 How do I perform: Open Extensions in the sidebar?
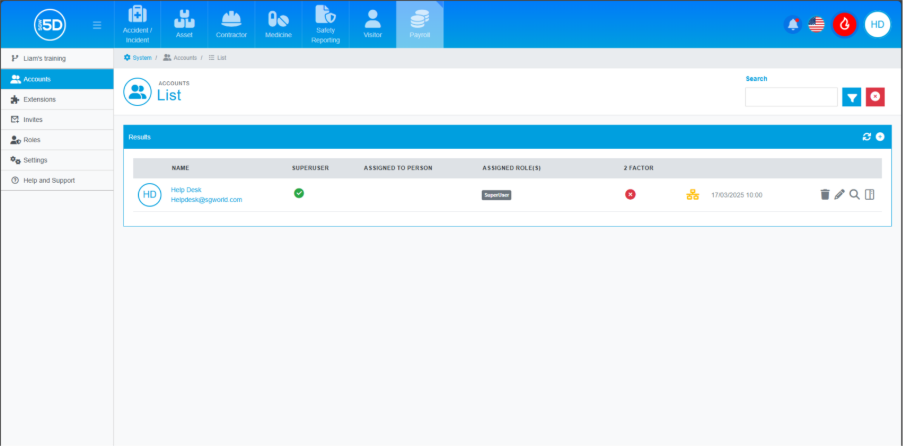click(x=57, y=99)
